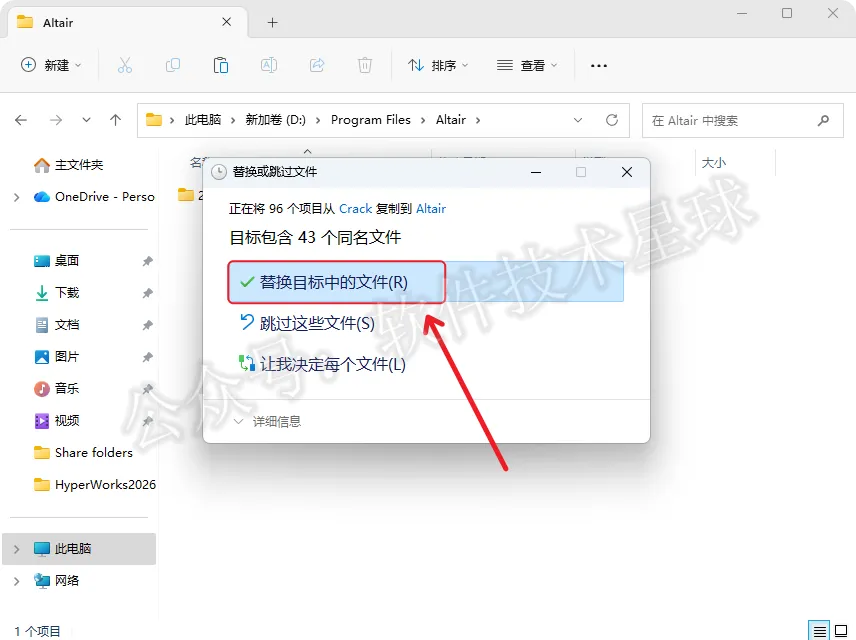Open 文档 documents in sidebar
The image size is (856, 640).
point(57,325)
